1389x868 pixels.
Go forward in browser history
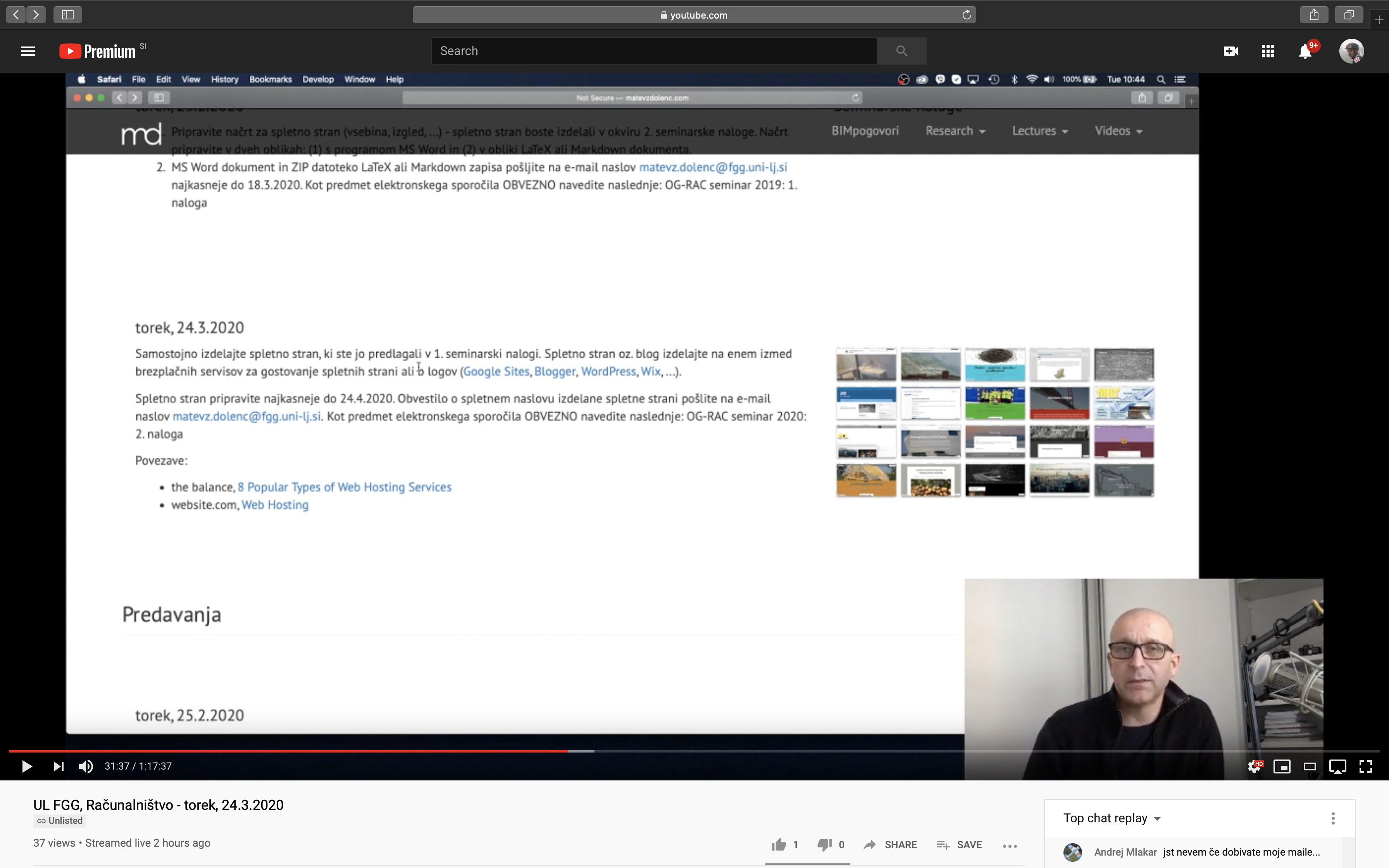pos(36,14)
